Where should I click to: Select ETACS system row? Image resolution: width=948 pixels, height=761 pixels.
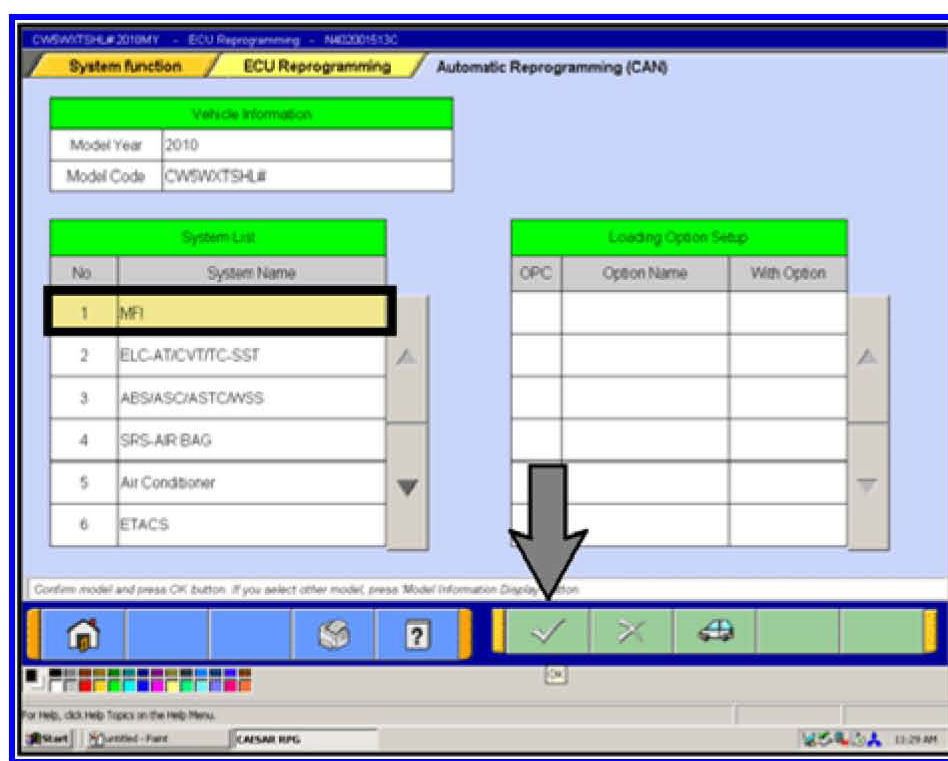tap(250, 524)
